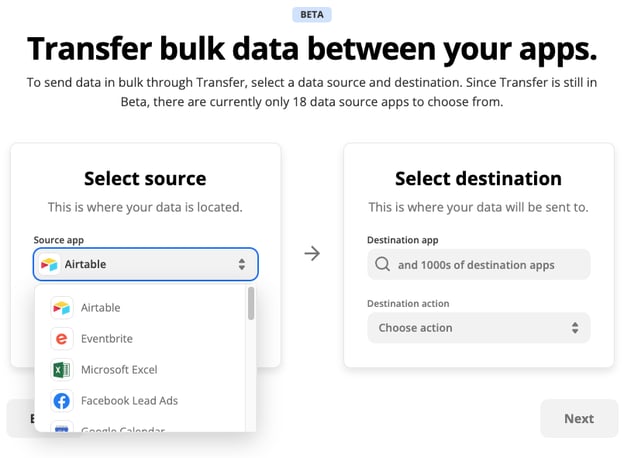Collapse the Source app dropdown using its arrows
Image resolution: width=624 pixels, height=458 pixels.
click(x=242, y=264)
